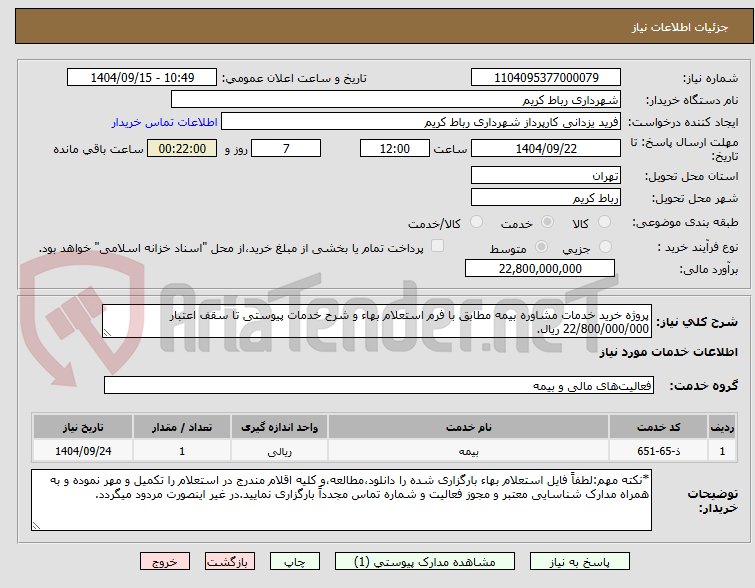The image size is (755, 588).
Task: Select the خدمت radio button
Action: 547,222
